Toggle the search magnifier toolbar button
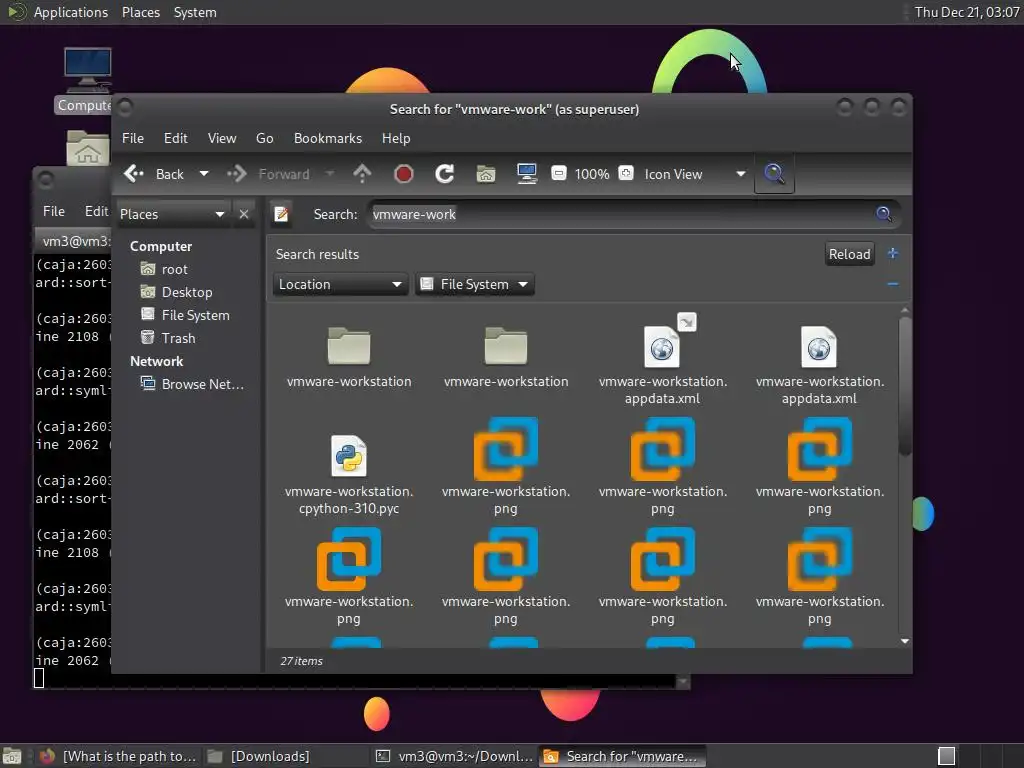Image resolution: width=1024 pixels, height=768 pixels. [775, 174]
